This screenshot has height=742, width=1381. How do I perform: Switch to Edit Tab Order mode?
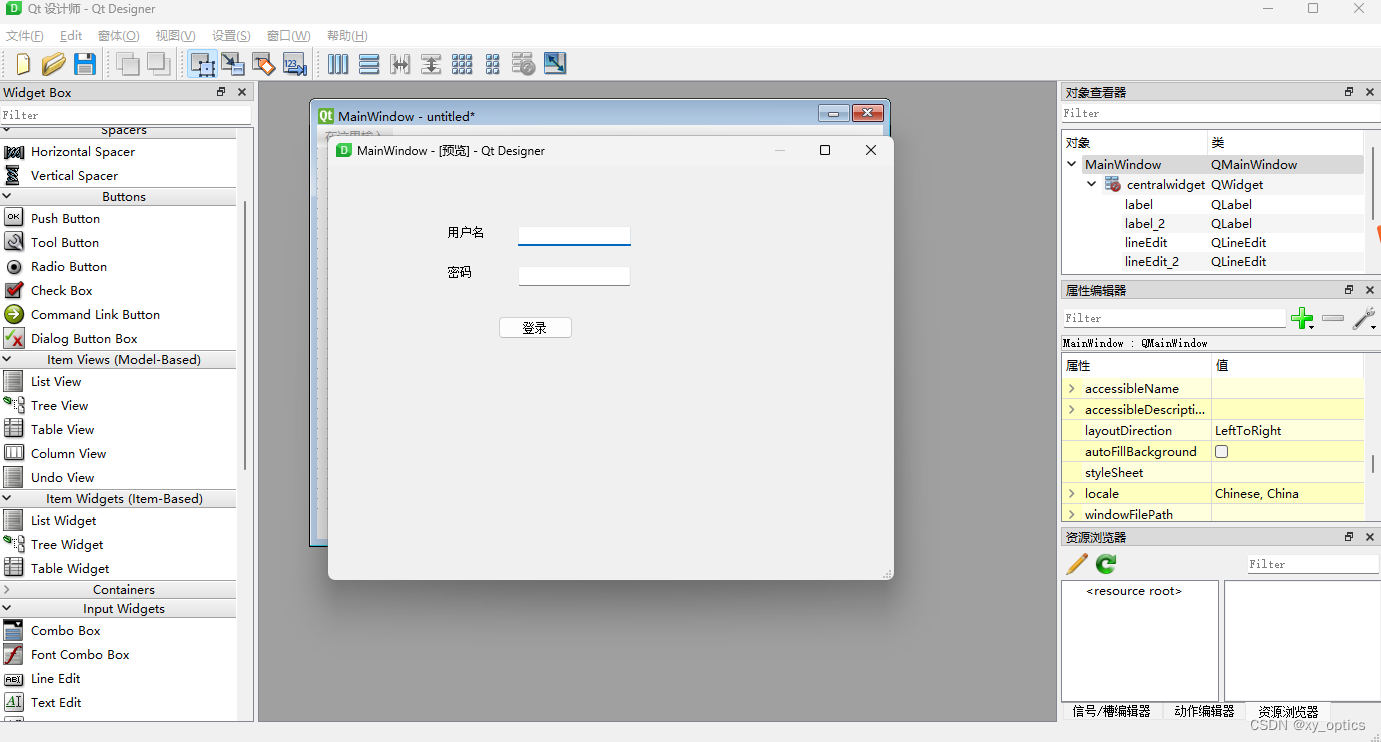pyautogui.click(x=295, y=64)
